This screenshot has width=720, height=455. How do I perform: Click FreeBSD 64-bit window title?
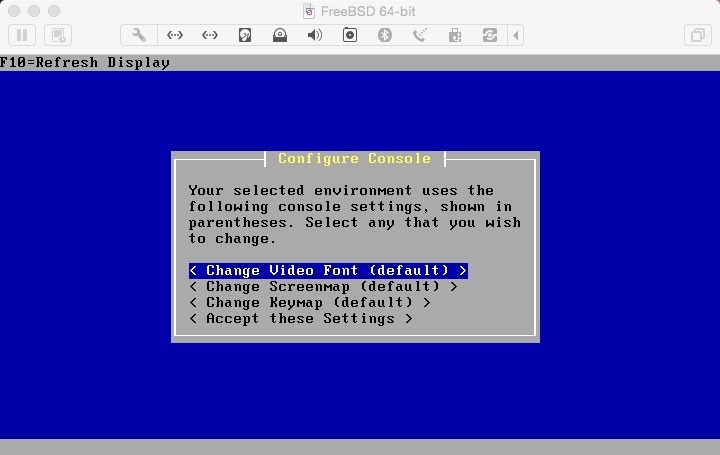[368, 11]
